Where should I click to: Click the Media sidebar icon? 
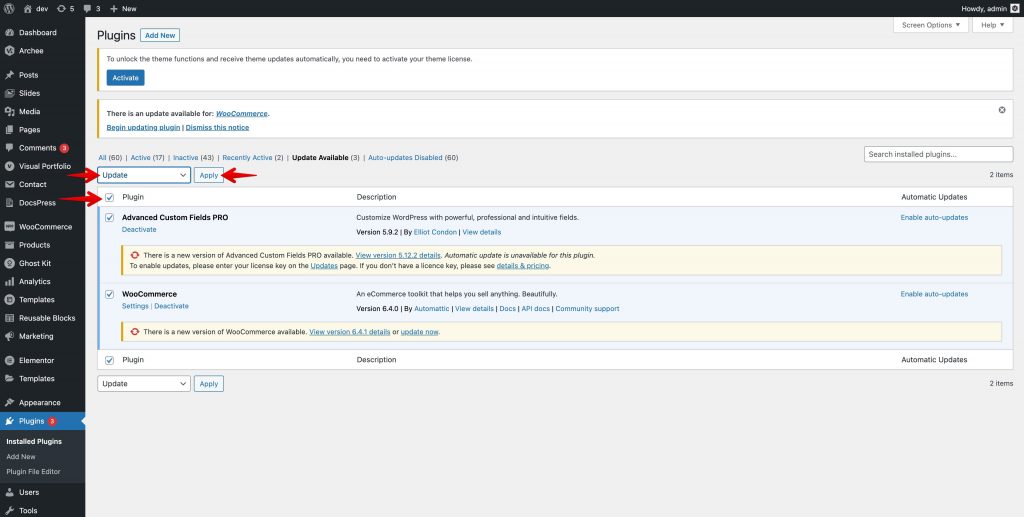coord(9,112)
